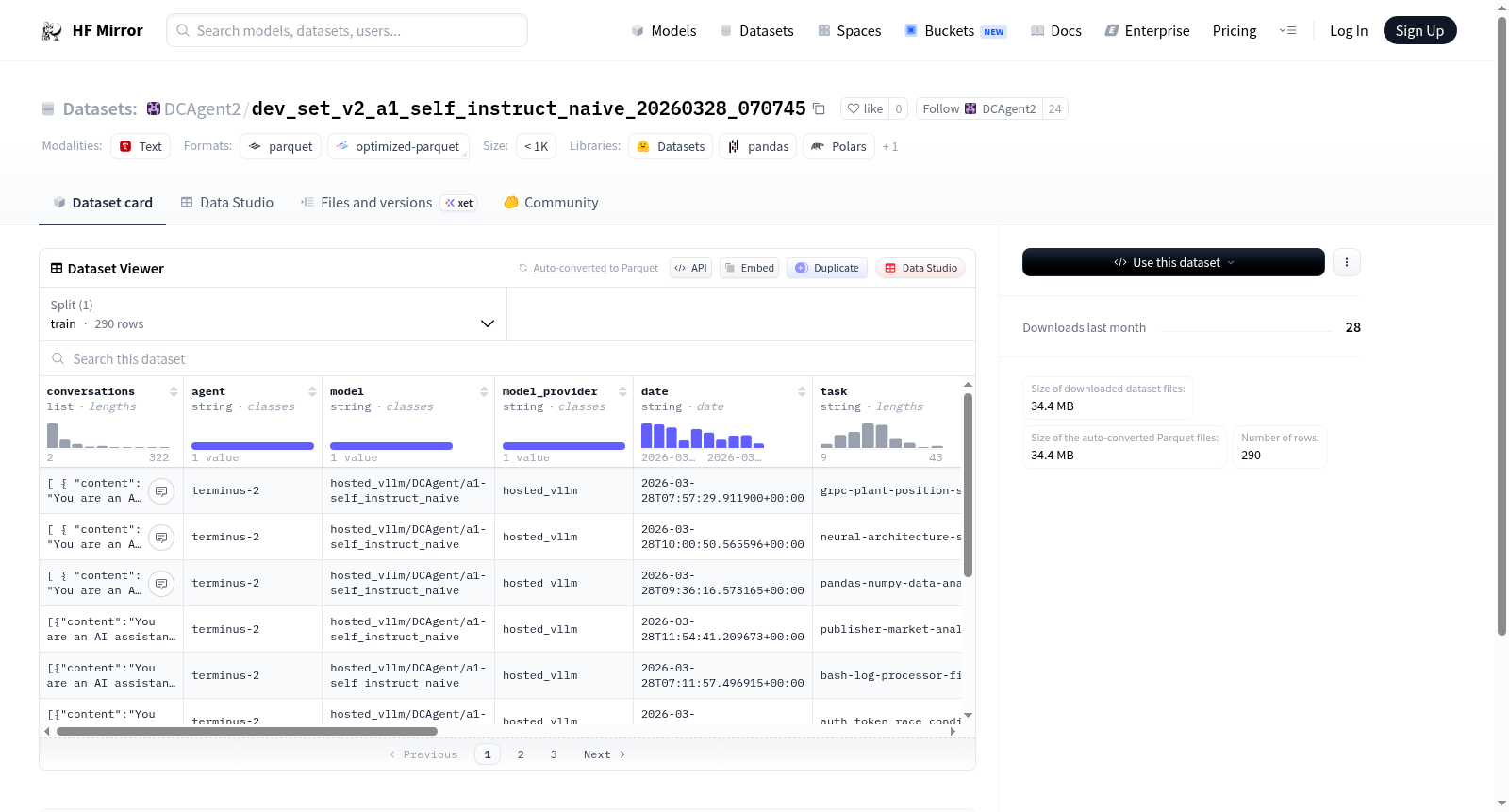Go to page 3 of the table
This screenshot has width=1509, height=812.
[x=554, y=754]
